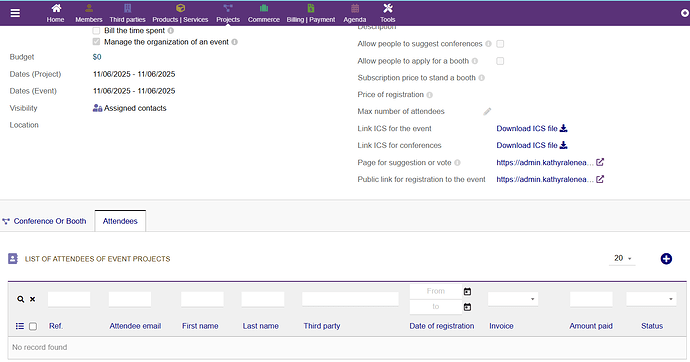Sort by Ref. column header
Viewport: 690px width, 362px height.
(56, 326)
